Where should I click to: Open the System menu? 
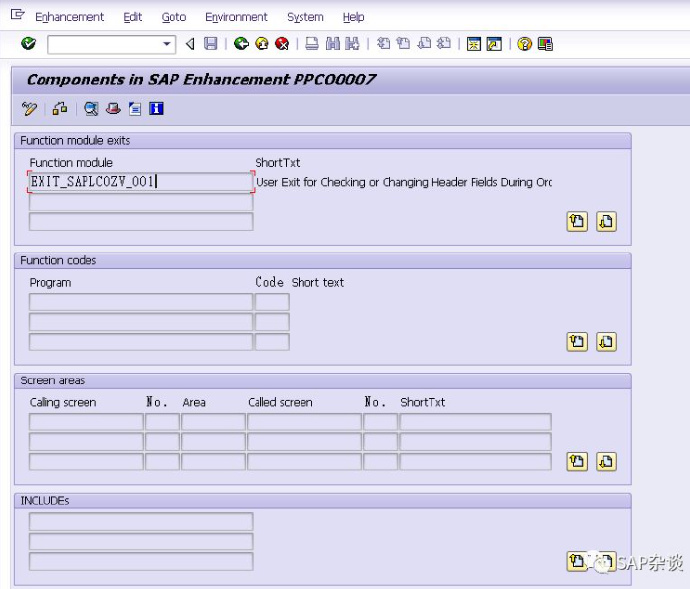(305, 17)
